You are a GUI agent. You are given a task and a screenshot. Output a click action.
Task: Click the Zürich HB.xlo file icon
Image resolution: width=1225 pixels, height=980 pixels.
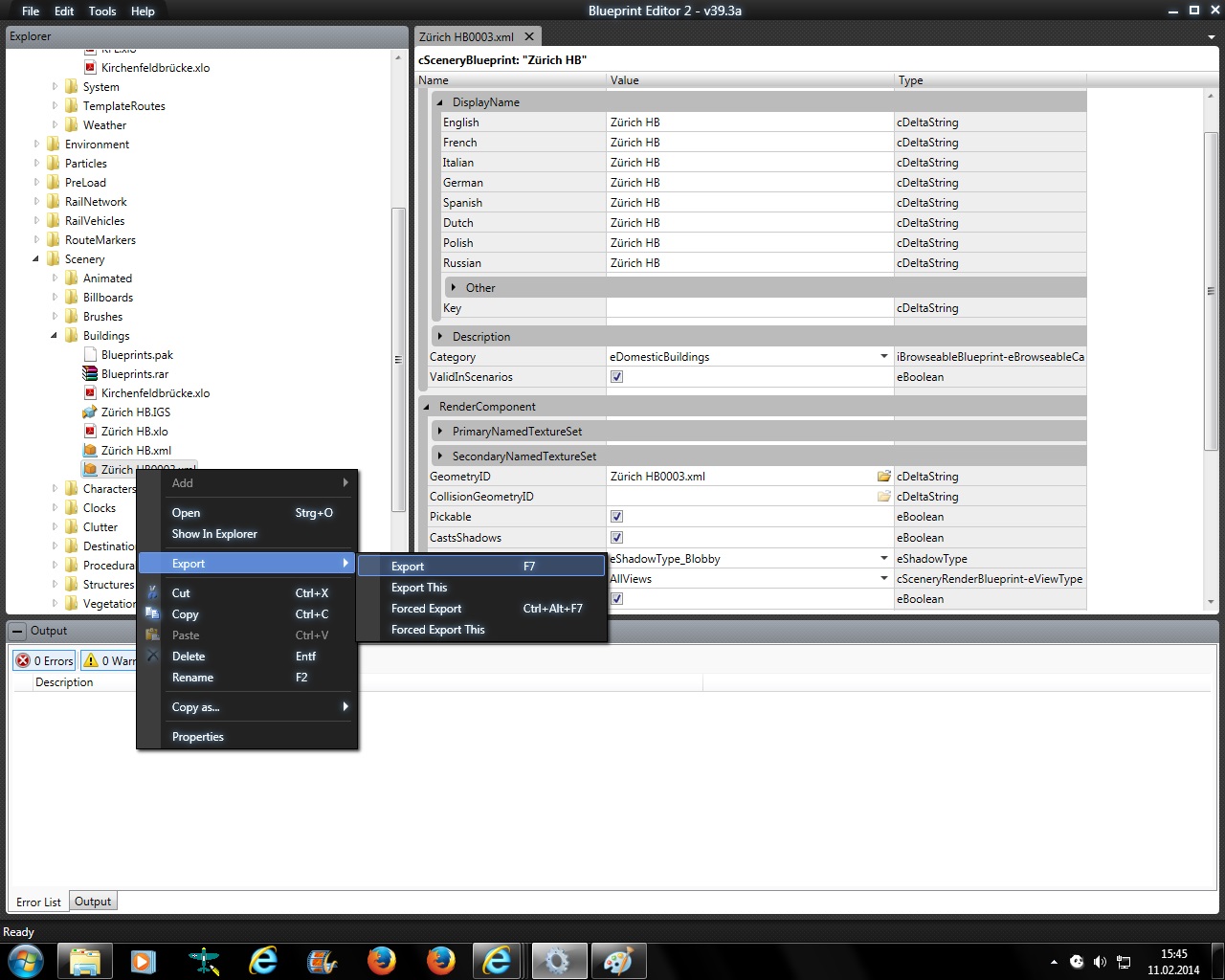pos(90,432)
